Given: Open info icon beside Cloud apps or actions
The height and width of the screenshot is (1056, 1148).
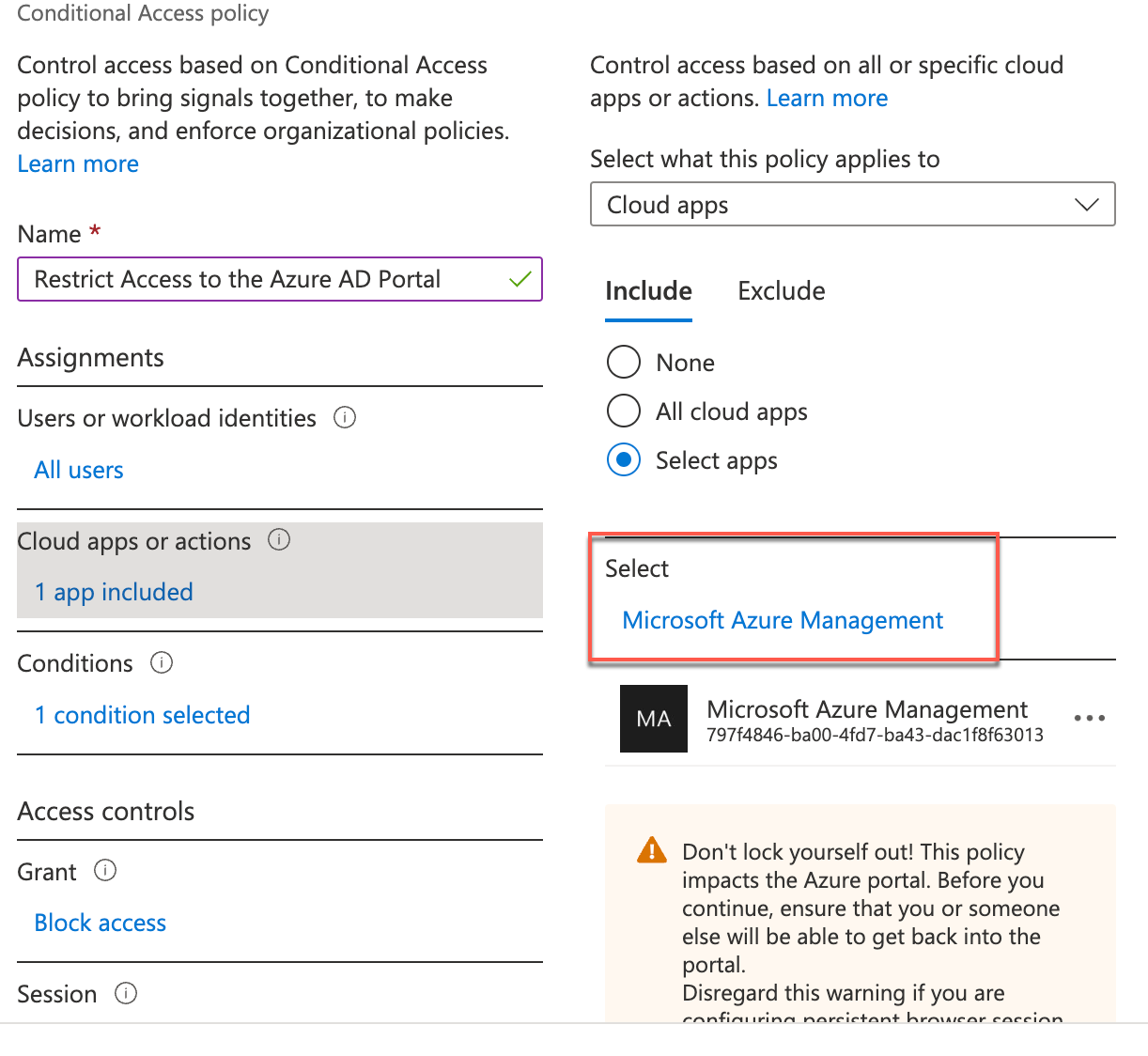Looking at the screenshot, I should coord(279,539).
